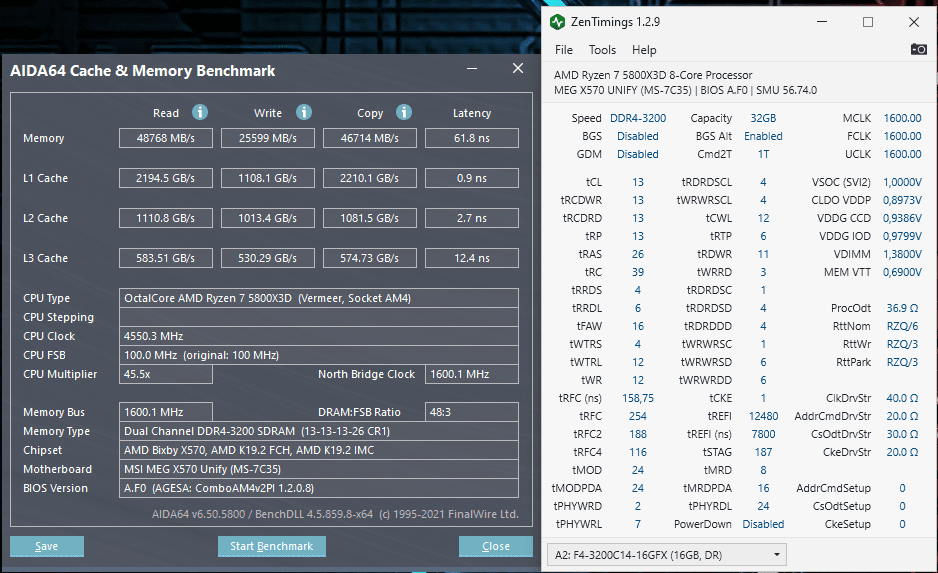Click the GDM value Disabled
The image size is (938, 573).
[x=638, y=154]
